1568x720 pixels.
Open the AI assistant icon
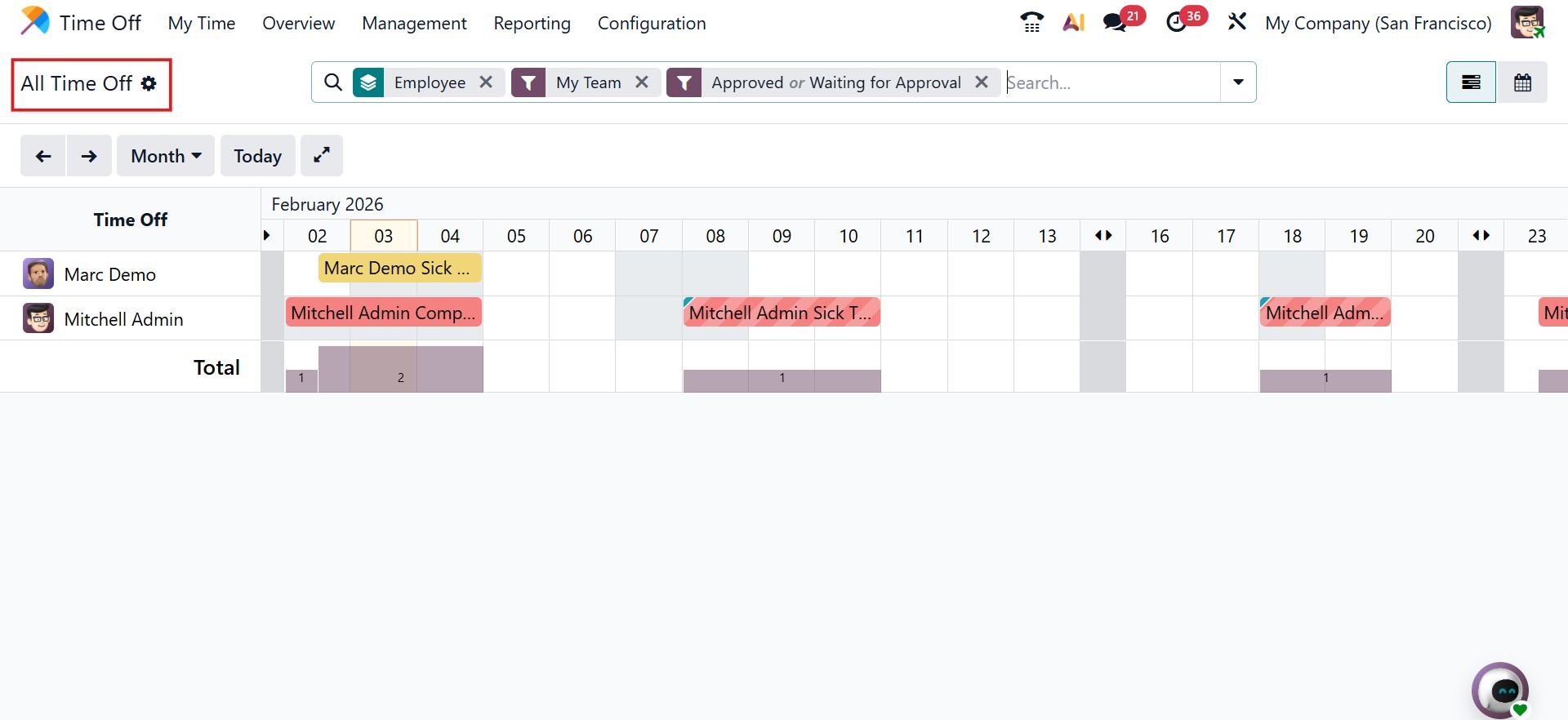coord(1073,22)
